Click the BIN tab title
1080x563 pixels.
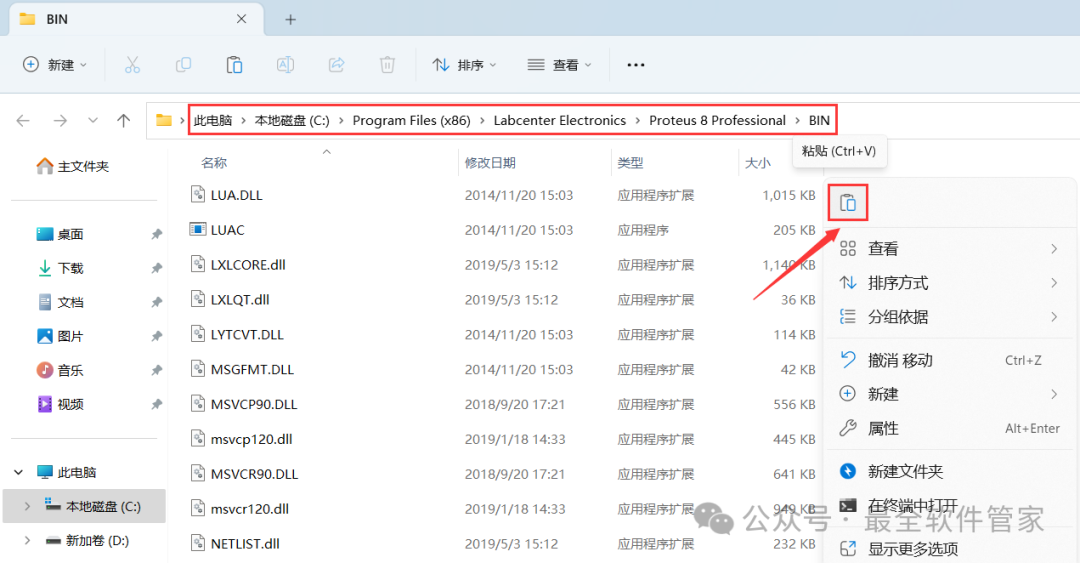(x=57, y=19)
